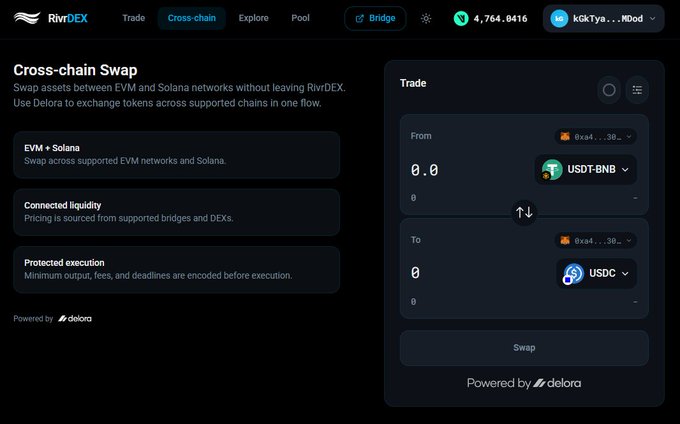Open the Explore tab
Viewport: 680px width, 424px height.
253,18
